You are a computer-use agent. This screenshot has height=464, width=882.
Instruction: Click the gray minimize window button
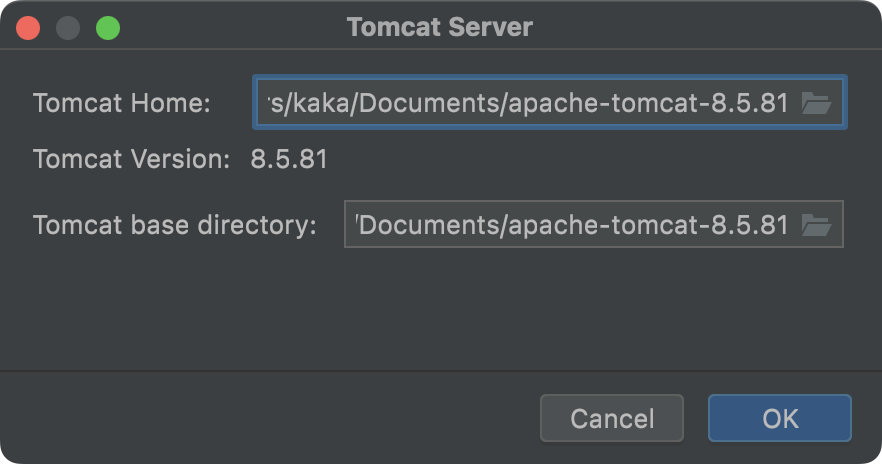[x=68, y=28]
